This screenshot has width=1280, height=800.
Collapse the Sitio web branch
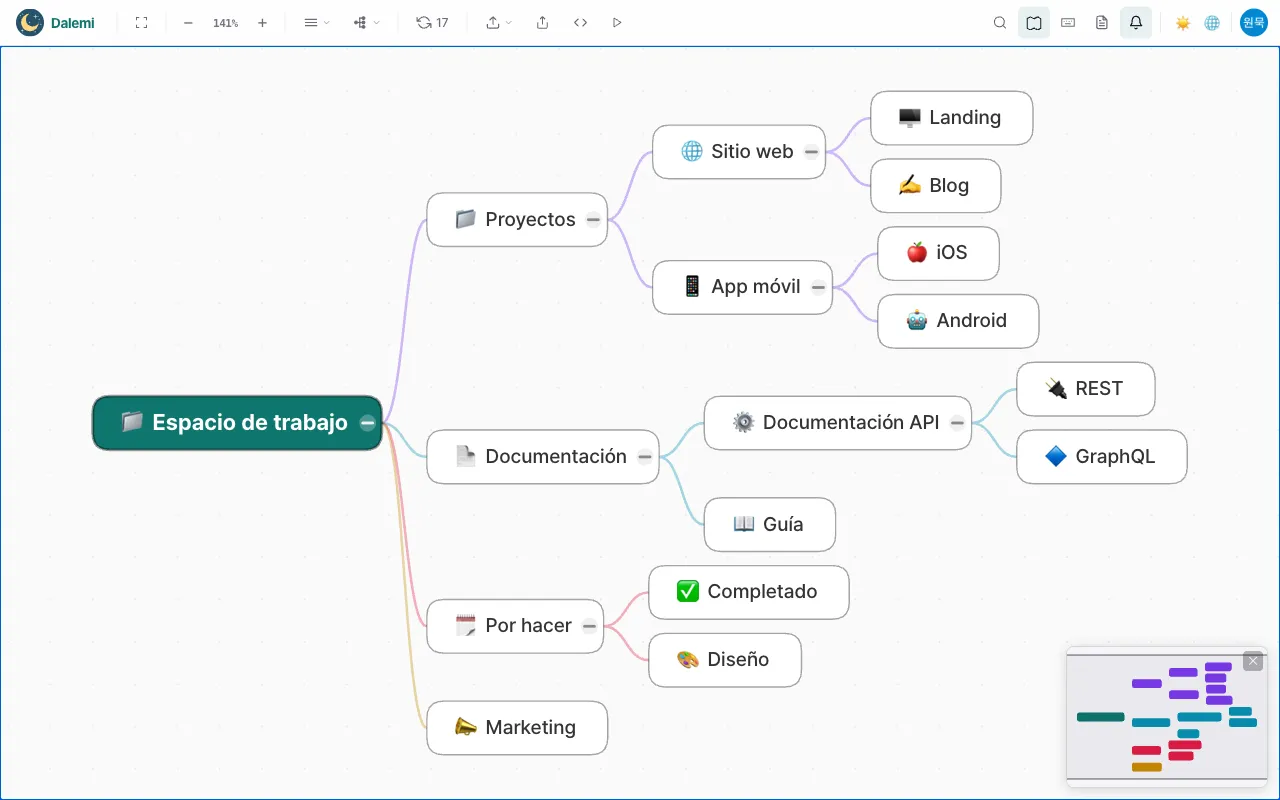tap(812, 152)
